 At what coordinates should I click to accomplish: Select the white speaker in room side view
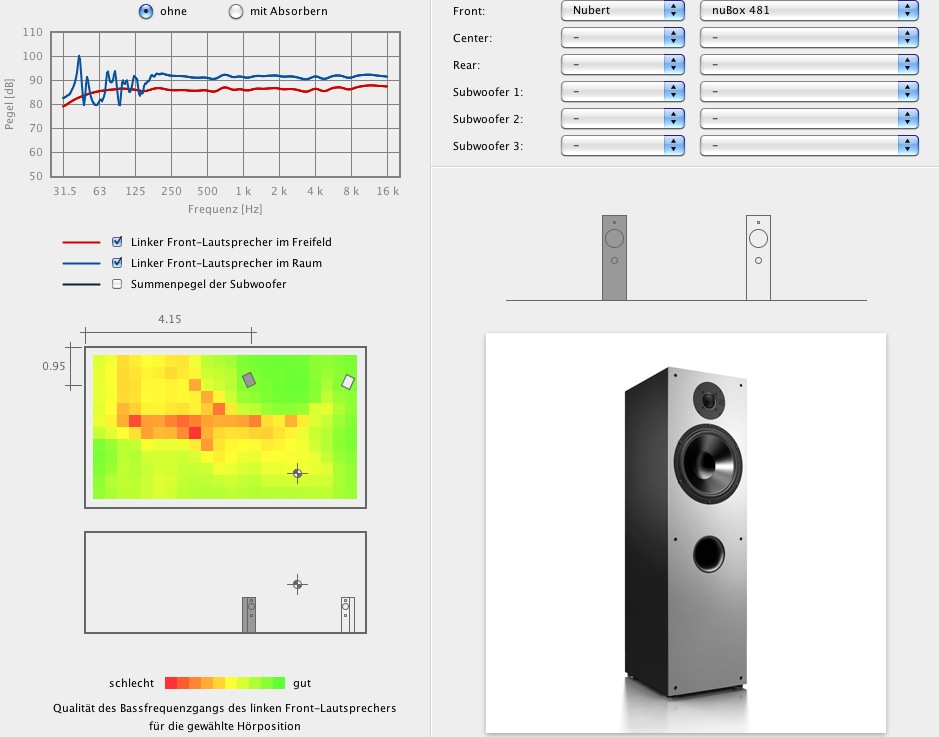coord(347,614)
